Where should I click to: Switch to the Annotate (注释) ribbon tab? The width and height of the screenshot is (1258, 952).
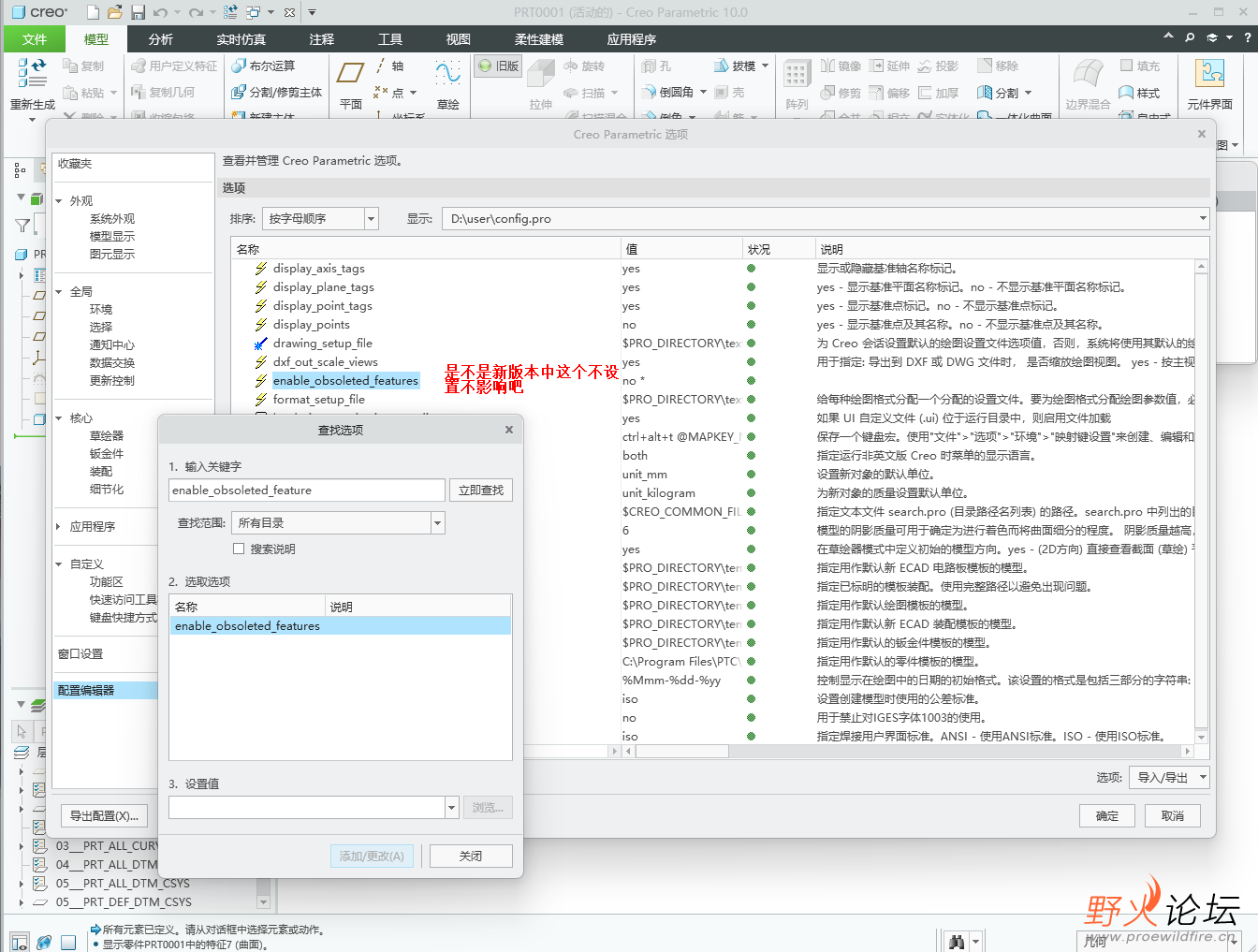click(322, 38)
